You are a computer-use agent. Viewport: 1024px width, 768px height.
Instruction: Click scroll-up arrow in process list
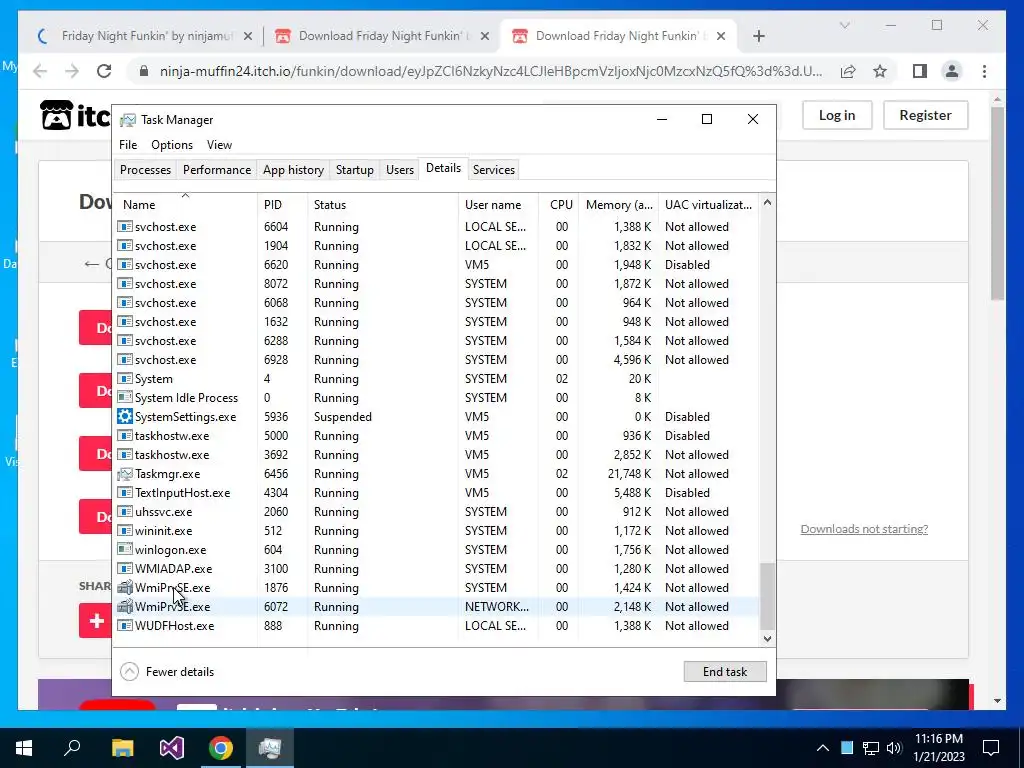(767, 202)
